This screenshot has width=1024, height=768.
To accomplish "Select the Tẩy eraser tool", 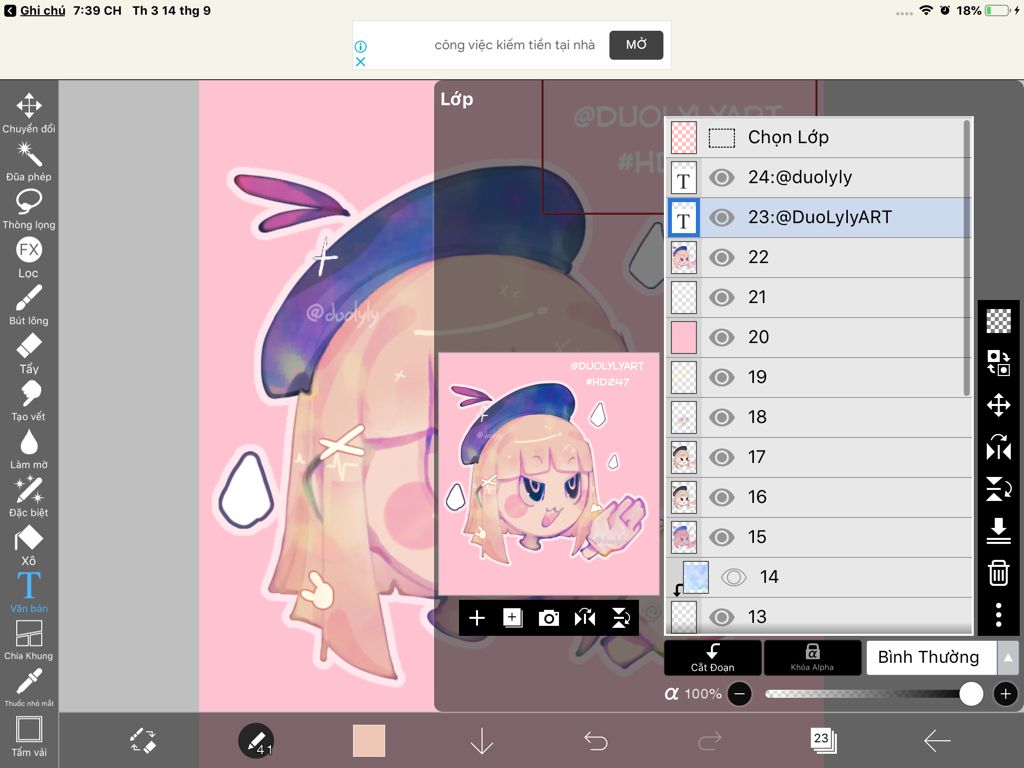I will click(29, 353).
